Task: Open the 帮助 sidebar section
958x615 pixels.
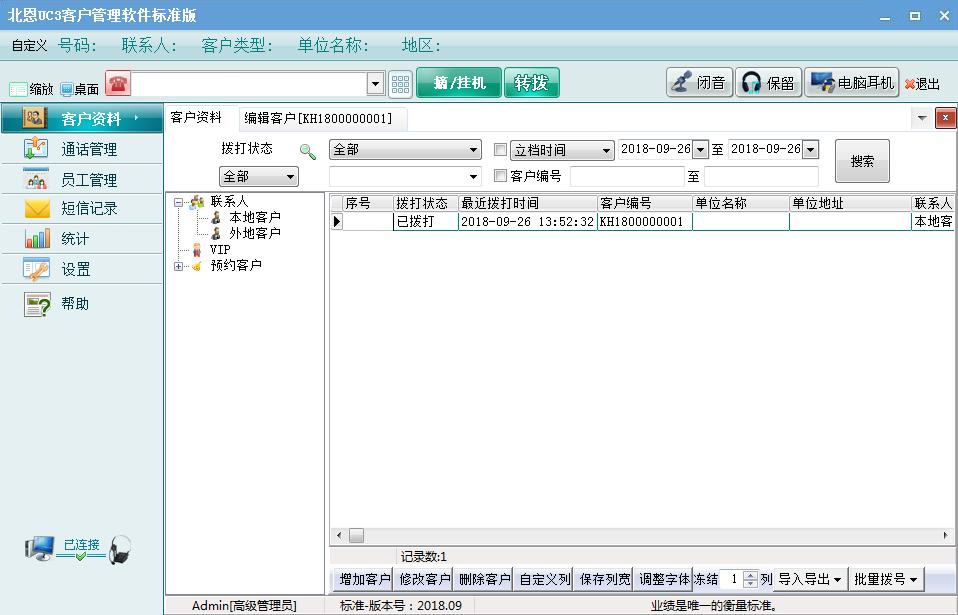Action: point(80,303)
